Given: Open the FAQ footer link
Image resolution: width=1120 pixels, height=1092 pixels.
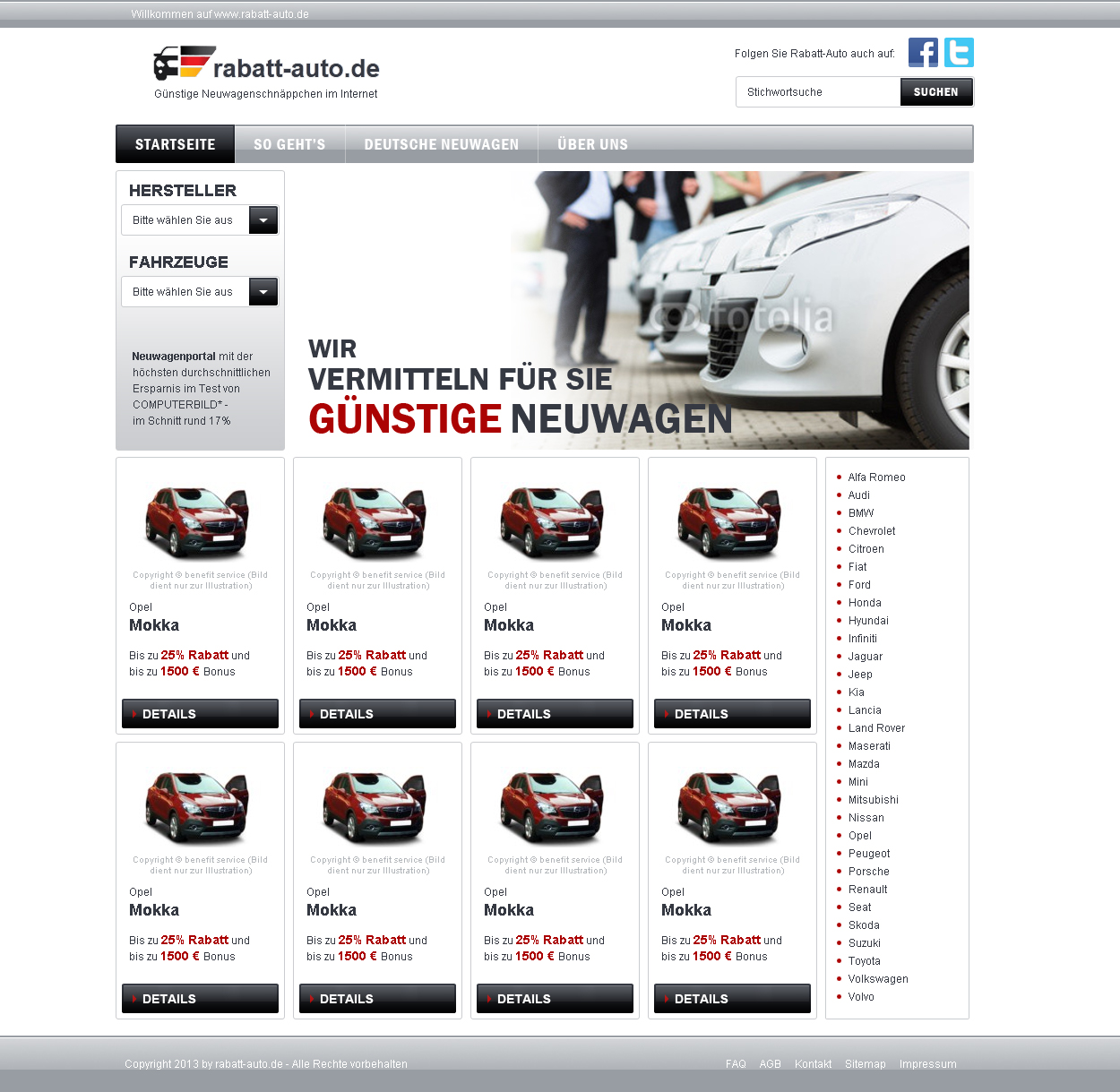Looking at the screenshot, I should coord(736,1064).
